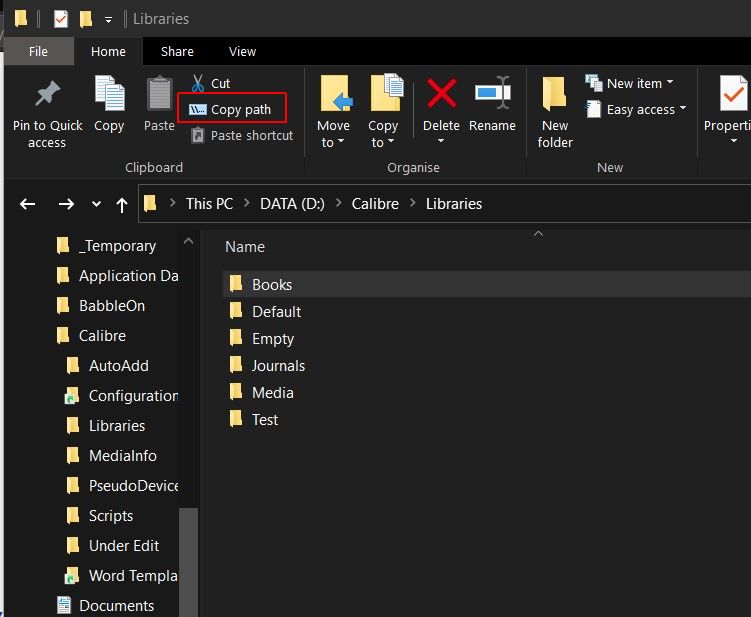The width and height of the screenshot is (751, 617).
Task: Click Libraries in the address breadcrumb
Action: point(454,204)
